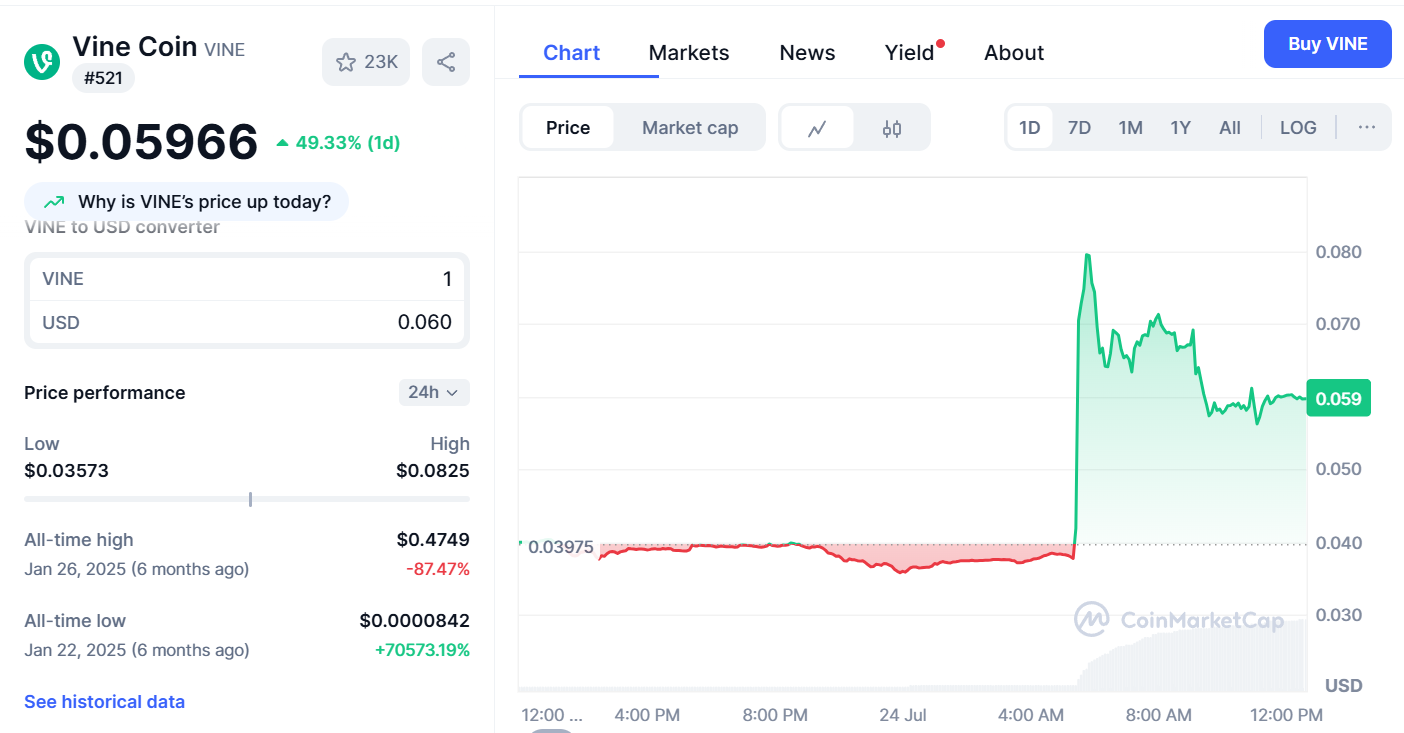Set chart range to 1Y

click(x=1181, y=128)
